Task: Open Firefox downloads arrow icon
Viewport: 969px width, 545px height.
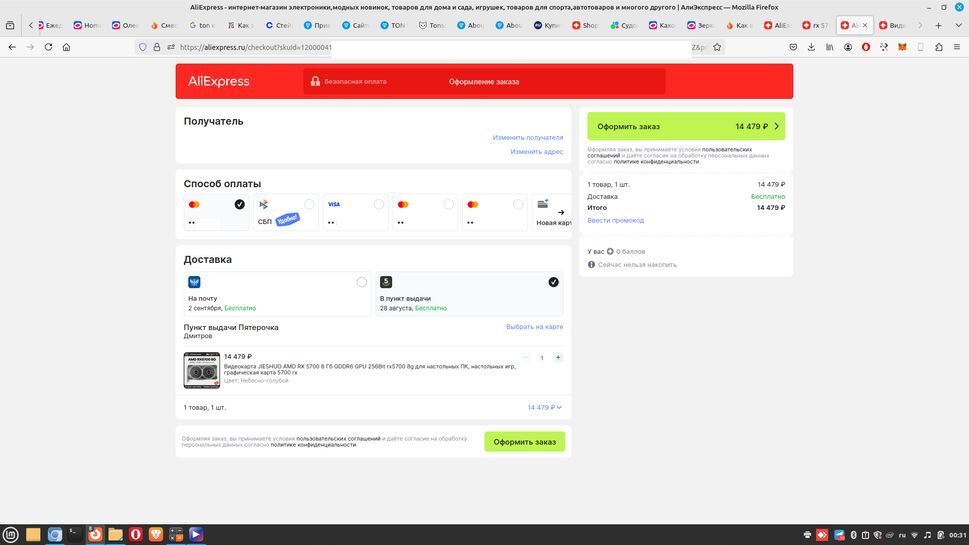Action: pos(811,47)
